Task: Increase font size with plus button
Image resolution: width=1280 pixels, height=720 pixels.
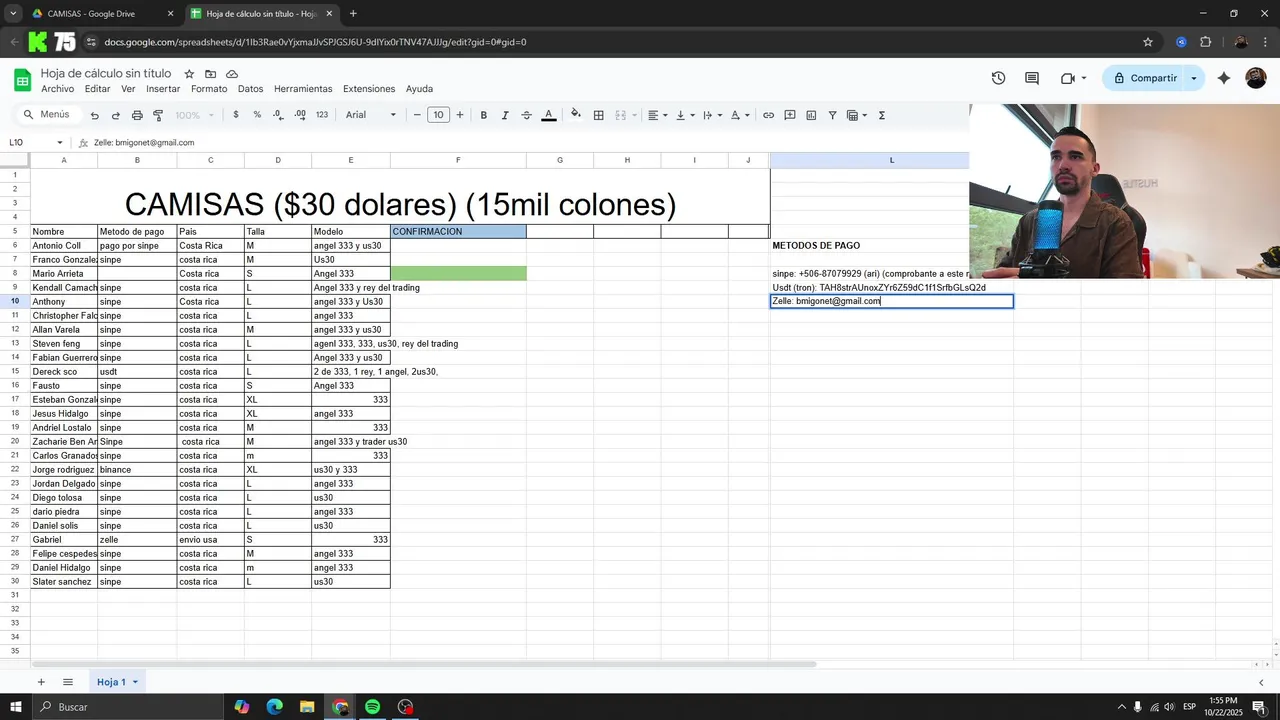Action: click(460, 115)
